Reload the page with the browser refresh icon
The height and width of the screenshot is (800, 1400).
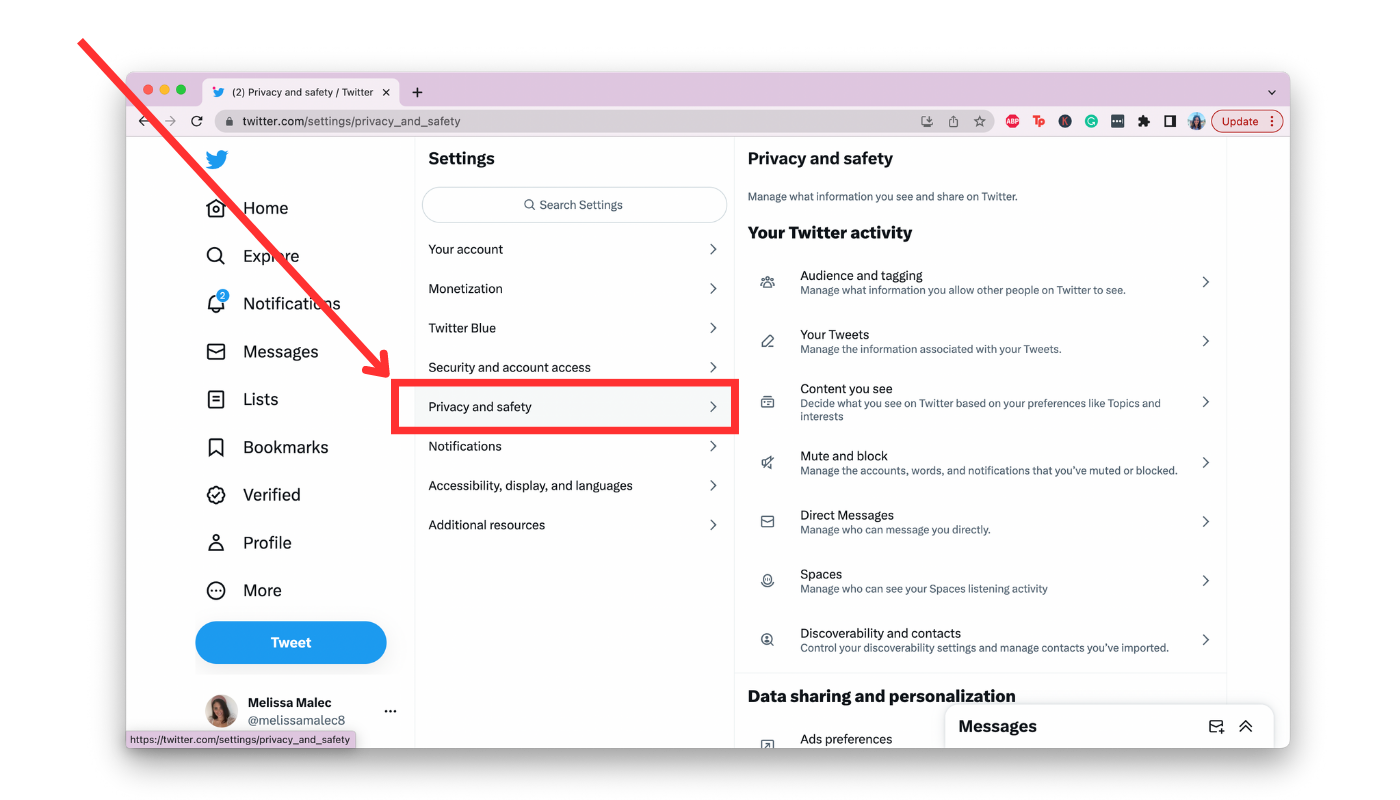197,121
